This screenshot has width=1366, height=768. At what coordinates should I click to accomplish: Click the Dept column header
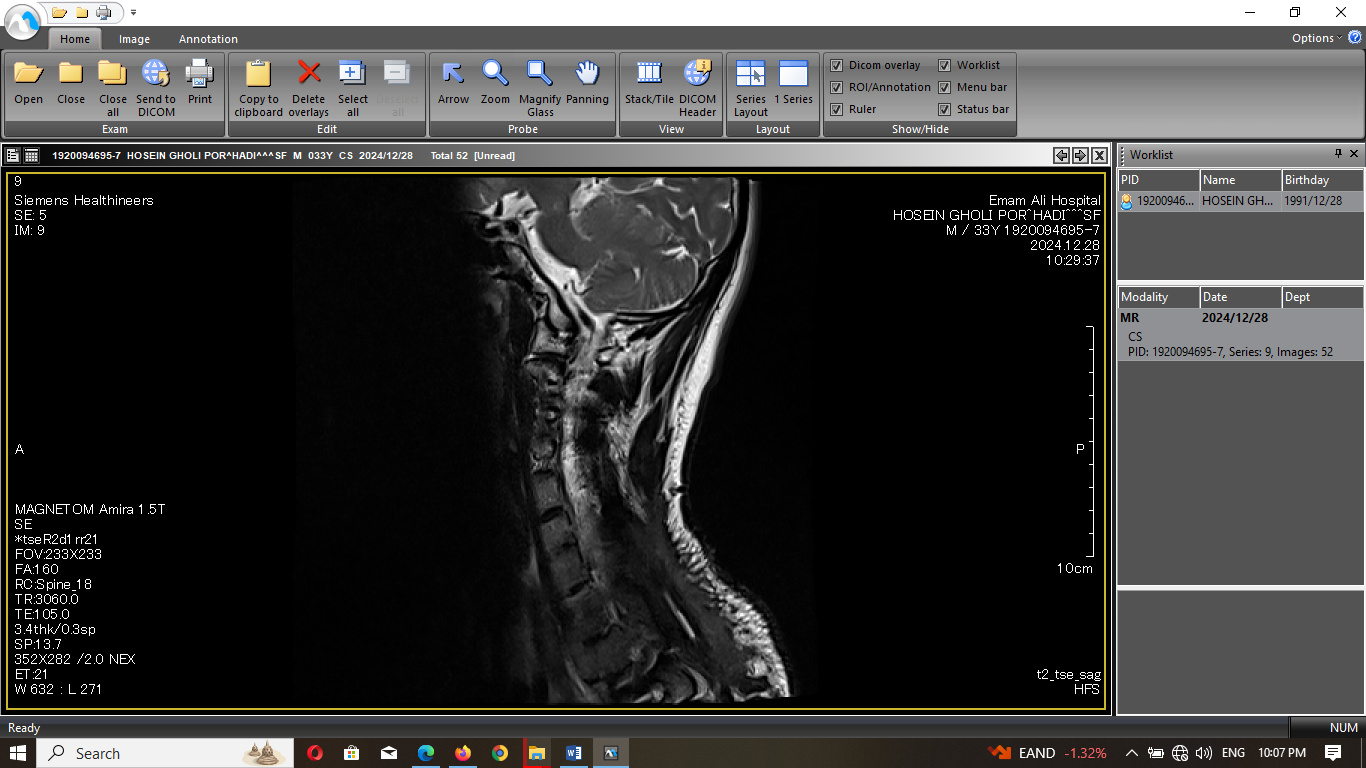point(1323,297)
